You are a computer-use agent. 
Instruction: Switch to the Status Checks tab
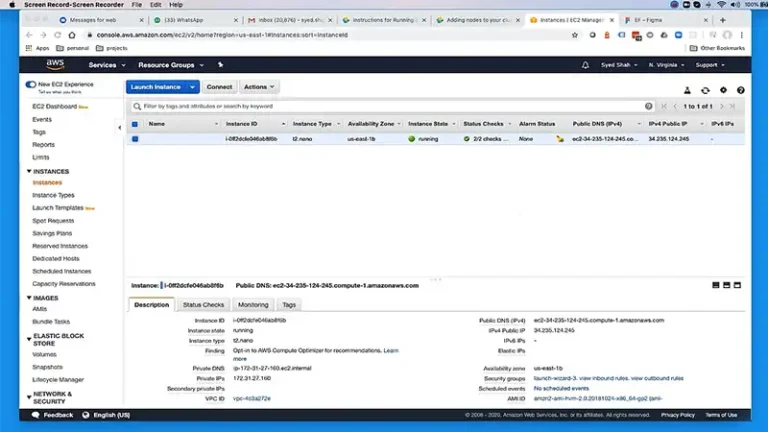coord(203,305)
